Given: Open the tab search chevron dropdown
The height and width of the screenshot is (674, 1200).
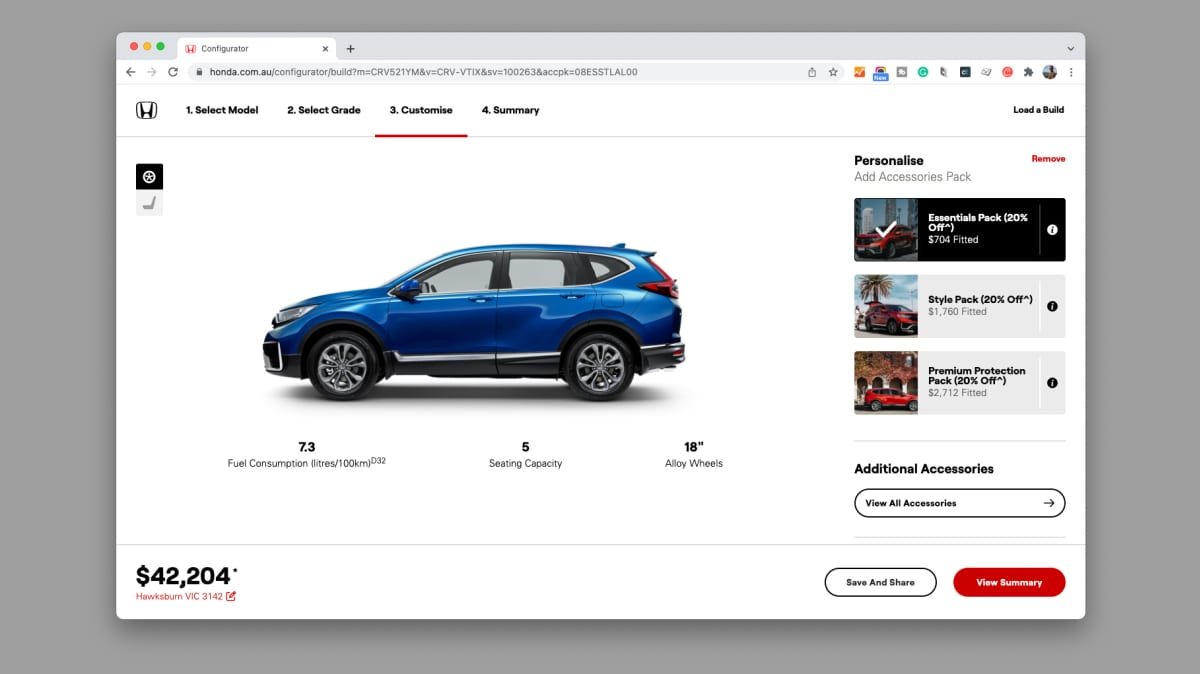Looking at the screenshot, I should (1070, 48).
